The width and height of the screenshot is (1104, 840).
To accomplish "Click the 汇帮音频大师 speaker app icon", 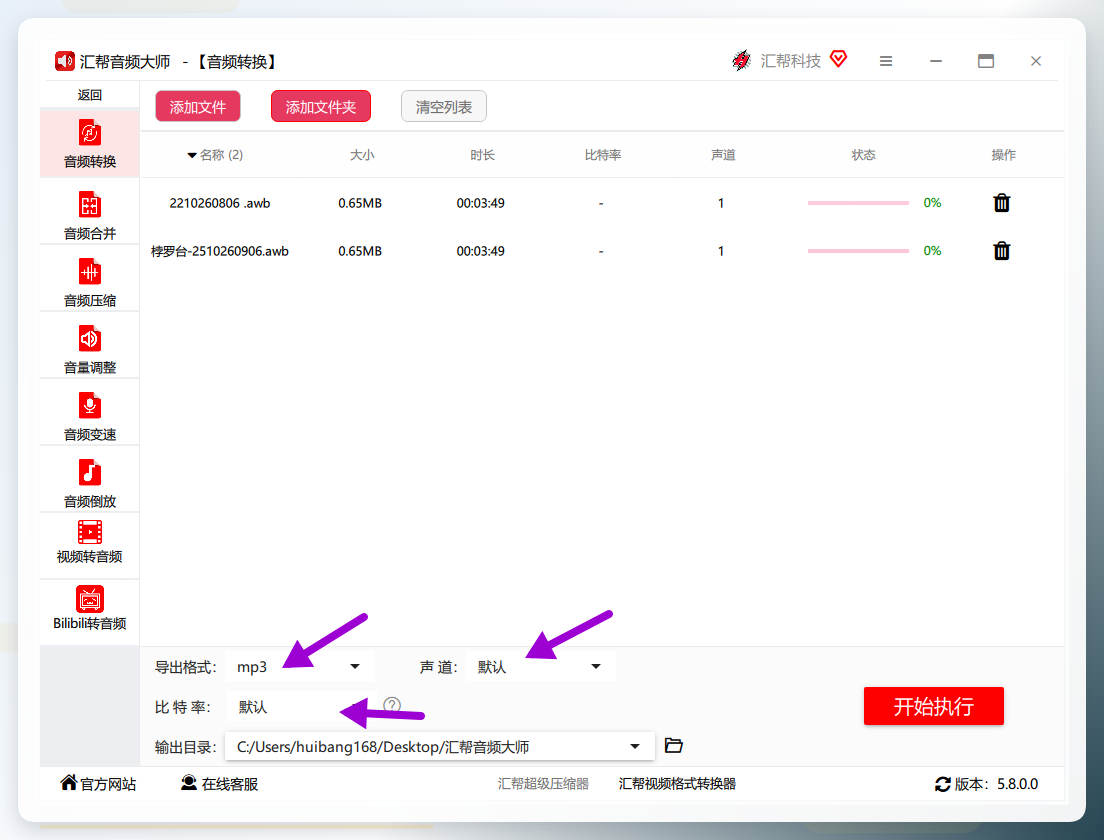I will coord(65,61).
